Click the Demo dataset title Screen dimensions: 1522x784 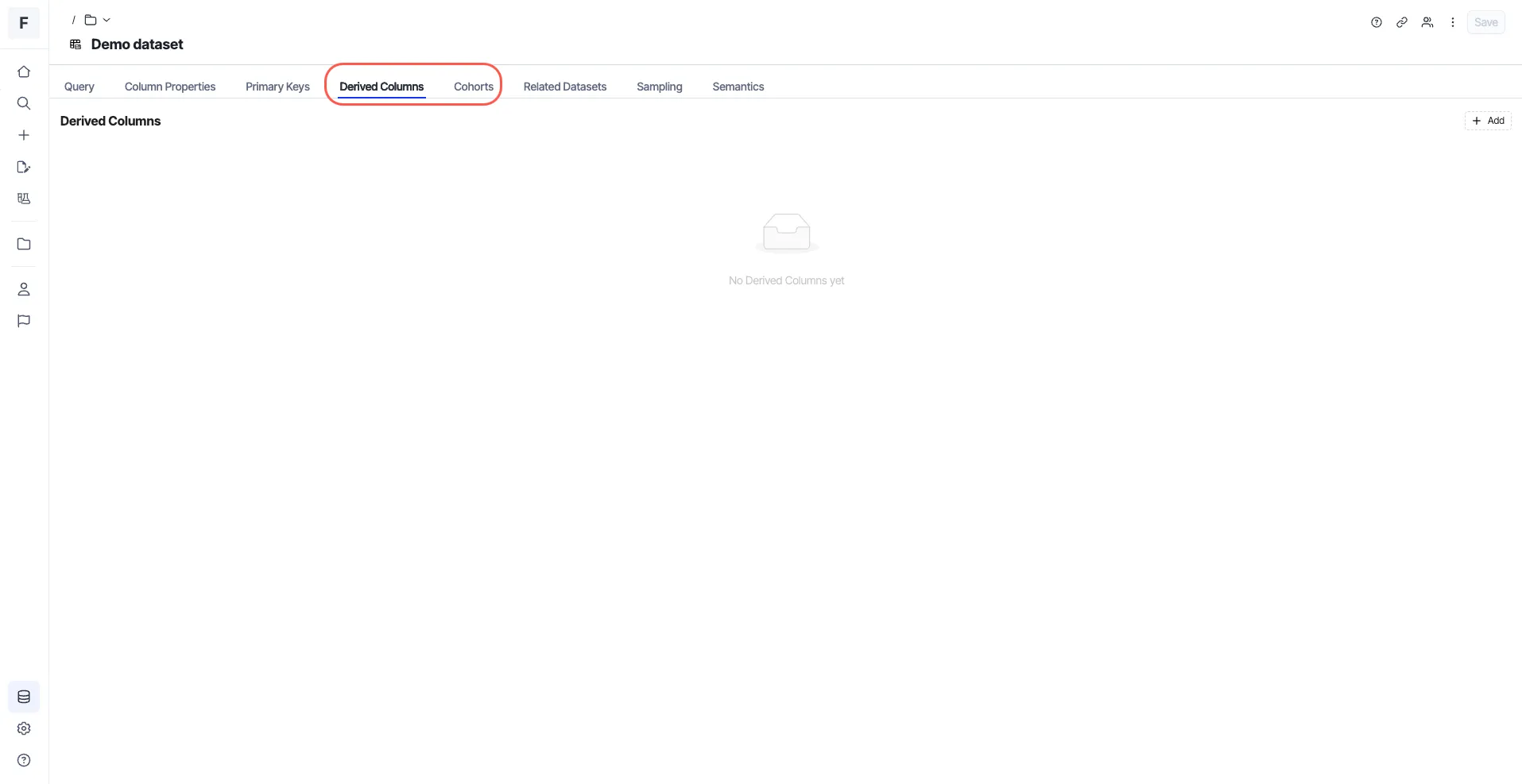pyautogui.click(x=137, y=44)
